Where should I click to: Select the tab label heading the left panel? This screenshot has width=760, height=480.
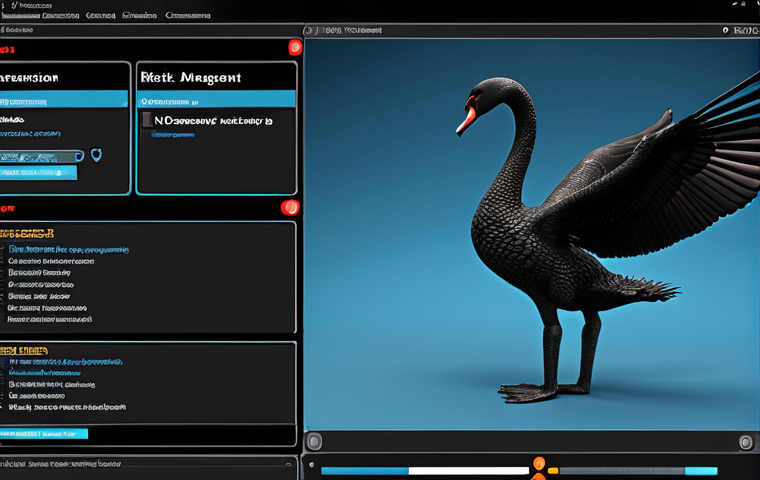17,30
